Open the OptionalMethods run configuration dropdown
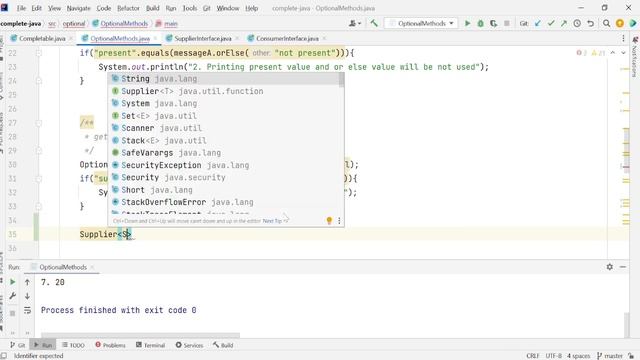Image resolution: width=640 pixels, height=360 pixels. [422, 24]
